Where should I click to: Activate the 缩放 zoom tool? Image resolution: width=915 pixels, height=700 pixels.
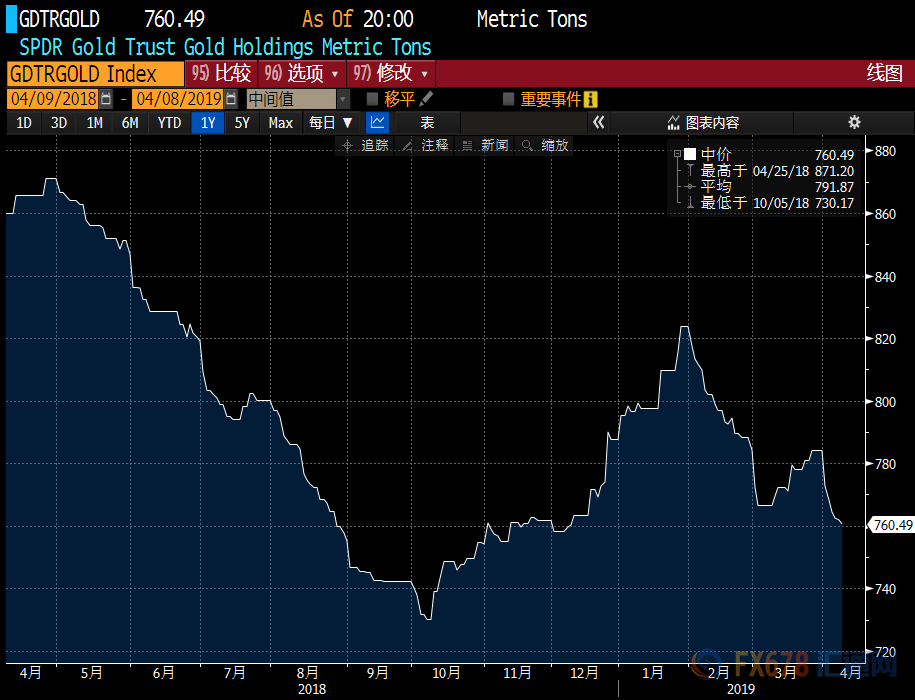click(546, 145)
